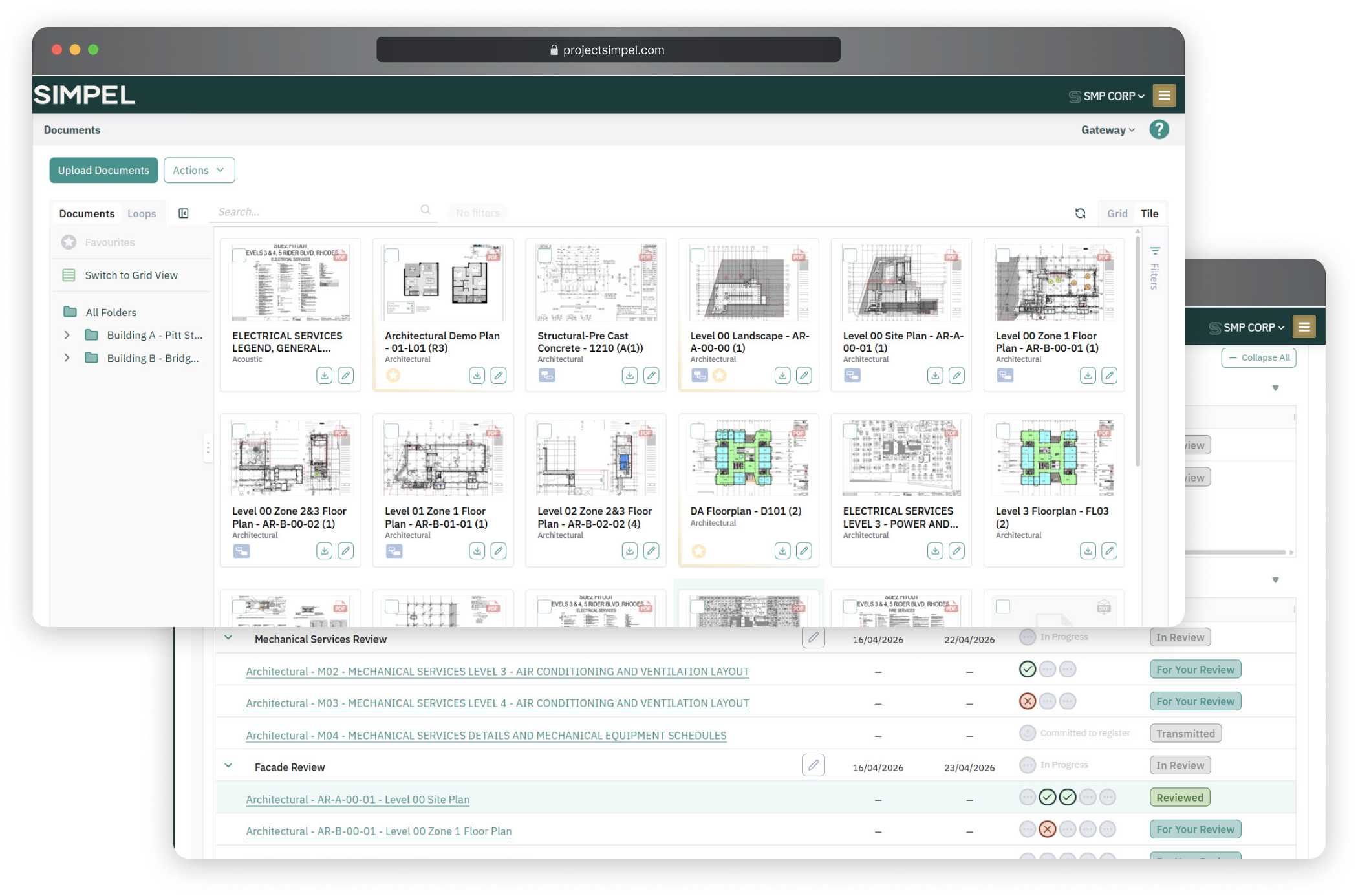Screen dimensions: 1358x896
Task: Click the tile area vertical scrollbar
Action: click(x=1137, y=350)
